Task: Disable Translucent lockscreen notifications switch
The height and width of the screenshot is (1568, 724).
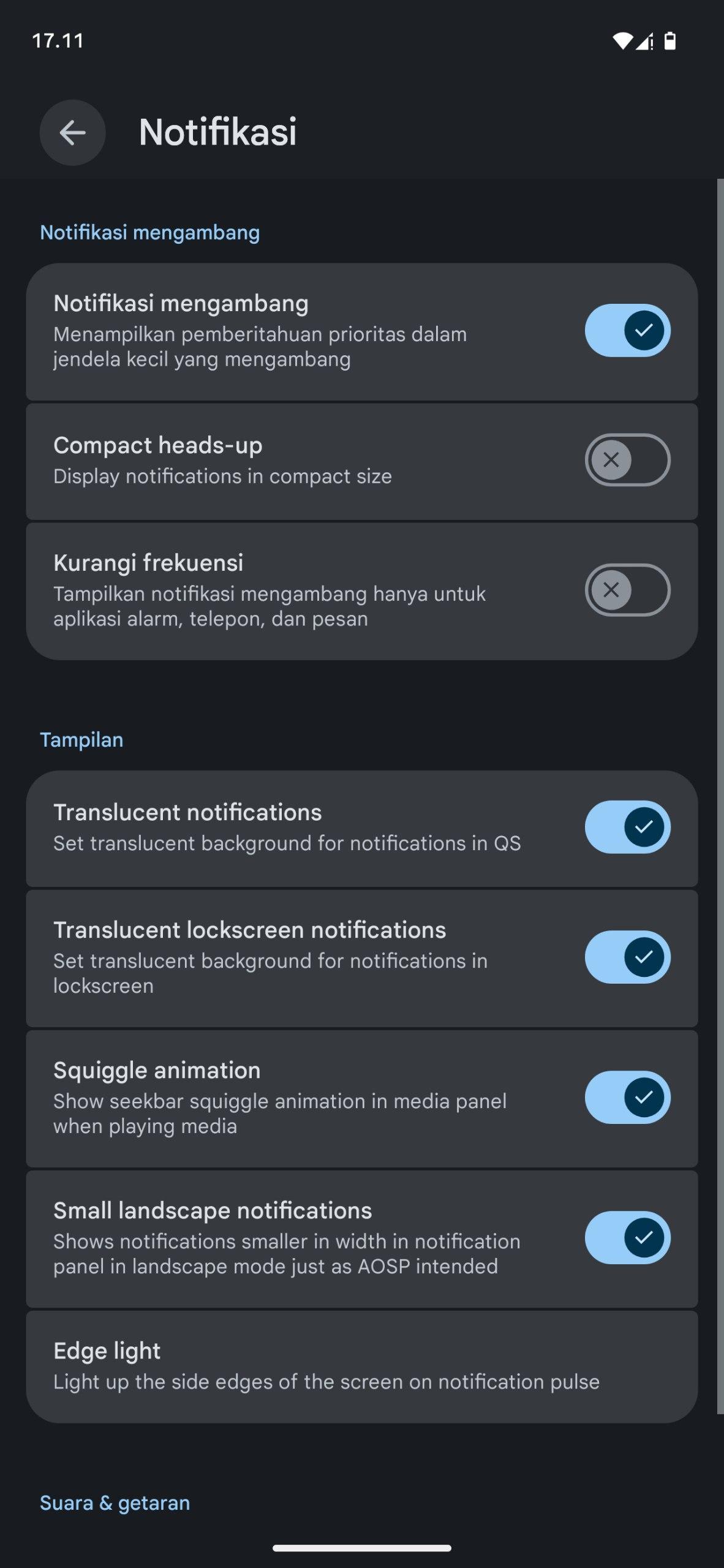Action: coord(627,957)
